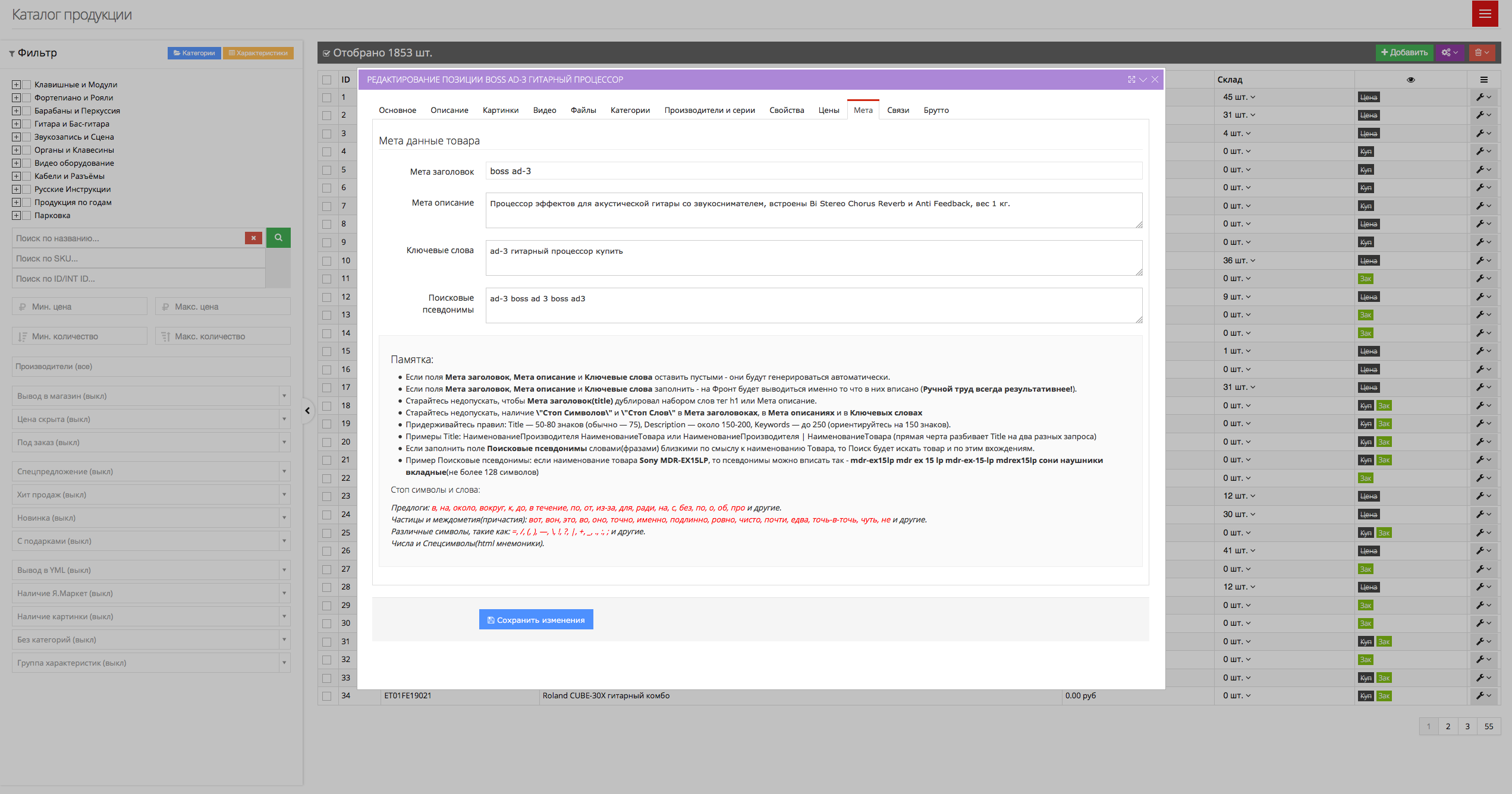Click the dialog fullscreen expand icon

click(x=1131, y=80)
